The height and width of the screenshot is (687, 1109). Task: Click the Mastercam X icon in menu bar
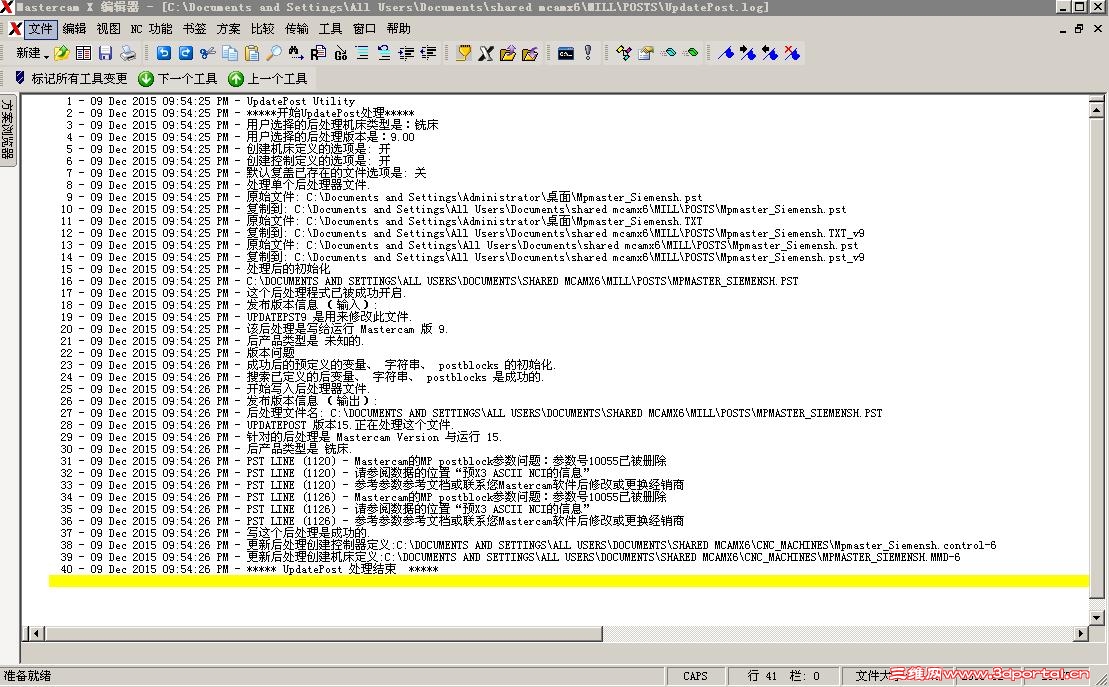point(14,29)
